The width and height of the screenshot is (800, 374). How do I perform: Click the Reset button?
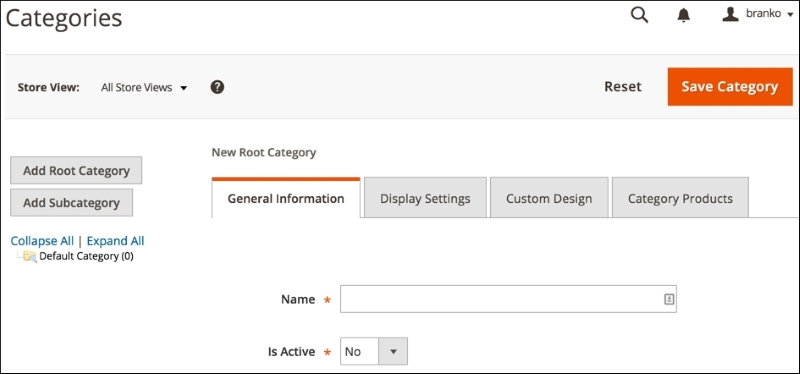(x=623, y=87)
